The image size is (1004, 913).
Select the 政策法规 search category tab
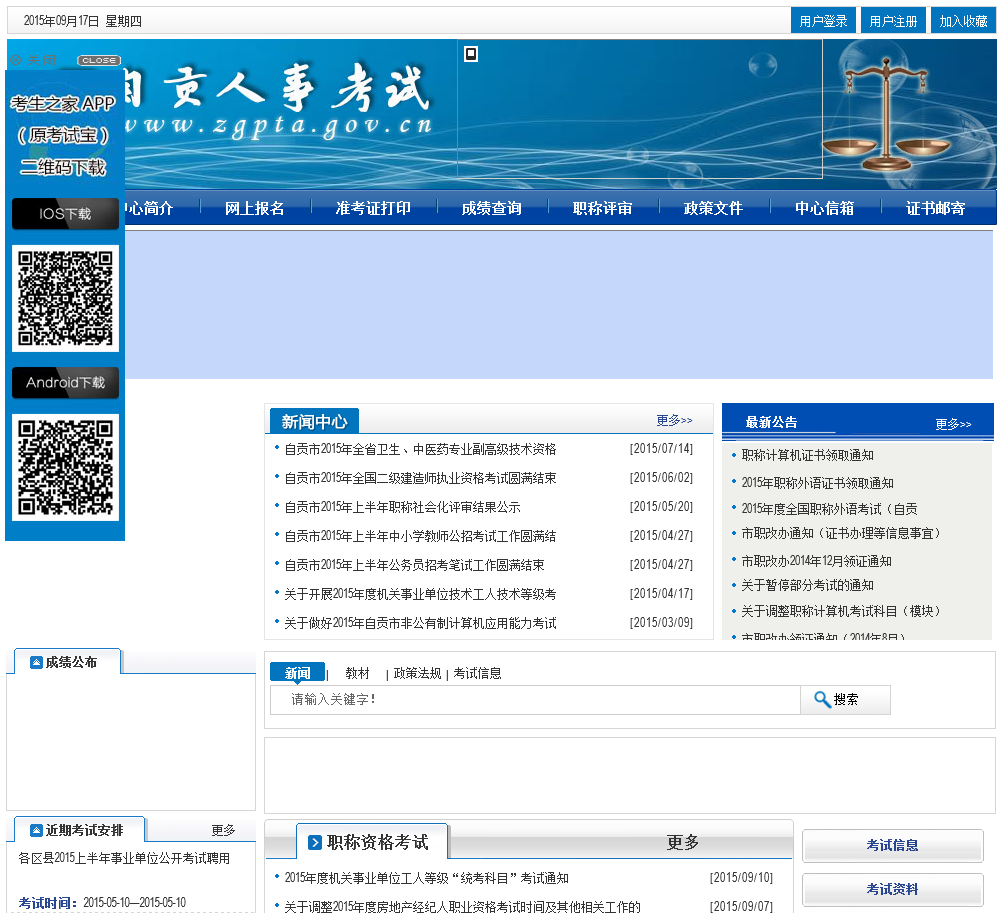point(417,673)
